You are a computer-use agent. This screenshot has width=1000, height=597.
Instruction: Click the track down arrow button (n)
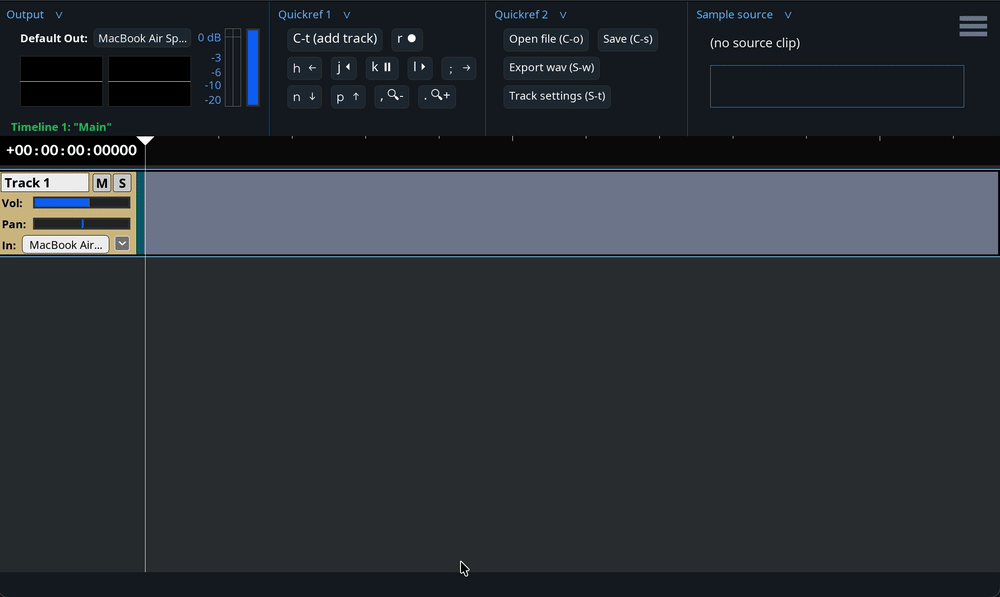pos(304,96)
